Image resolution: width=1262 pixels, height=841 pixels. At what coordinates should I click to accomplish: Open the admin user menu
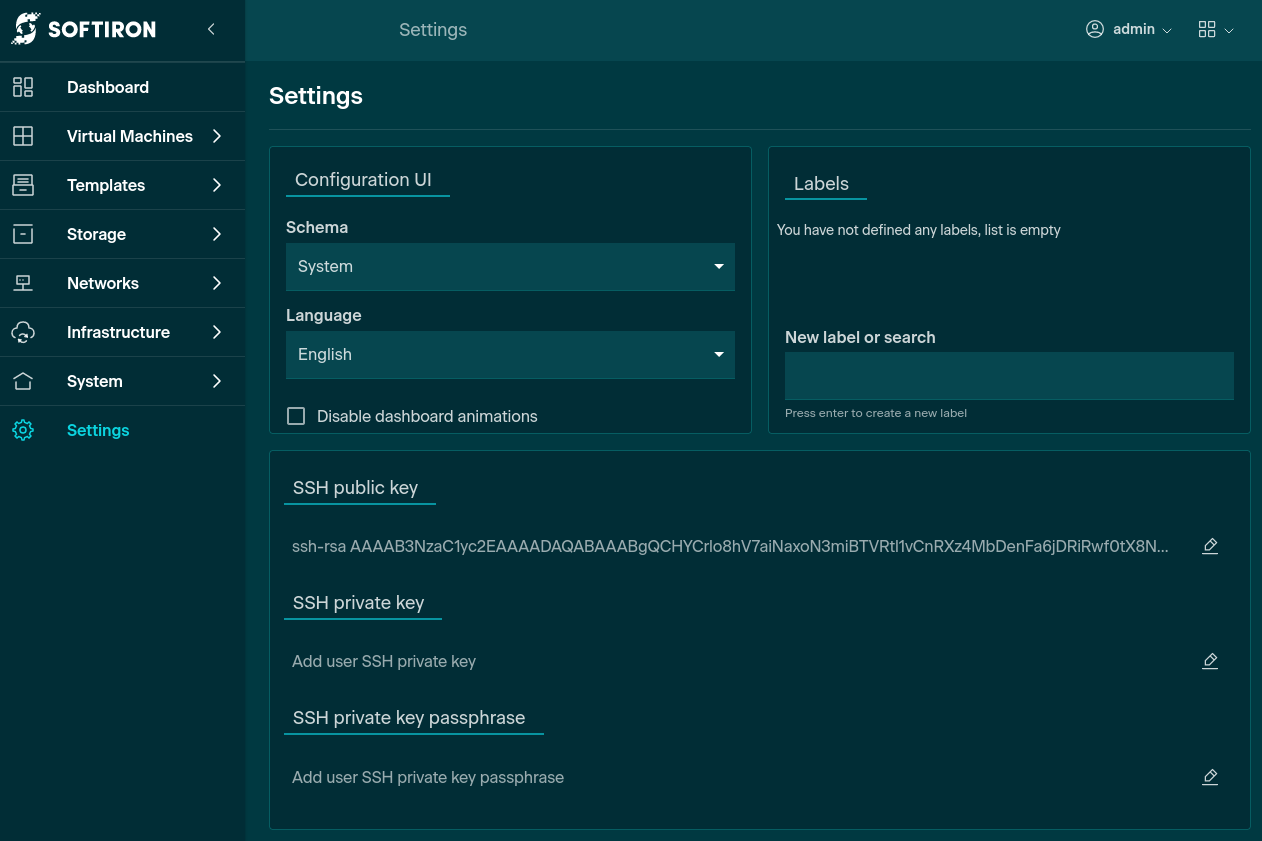[x=1129, y=30]
